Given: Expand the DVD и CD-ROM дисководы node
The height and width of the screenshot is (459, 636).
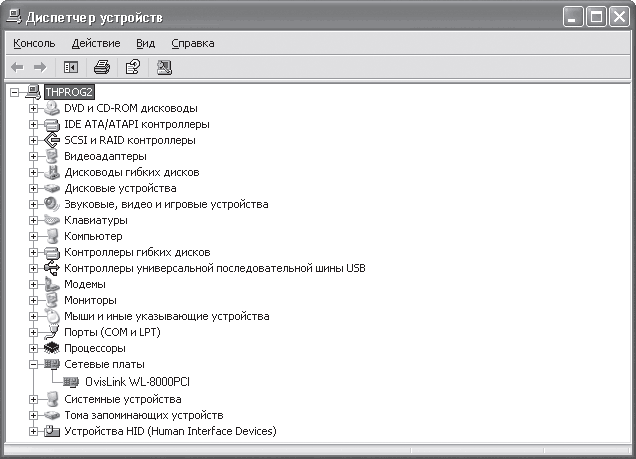Looking at the screenshot, I should pyautogui.click(x=33, y=108).
